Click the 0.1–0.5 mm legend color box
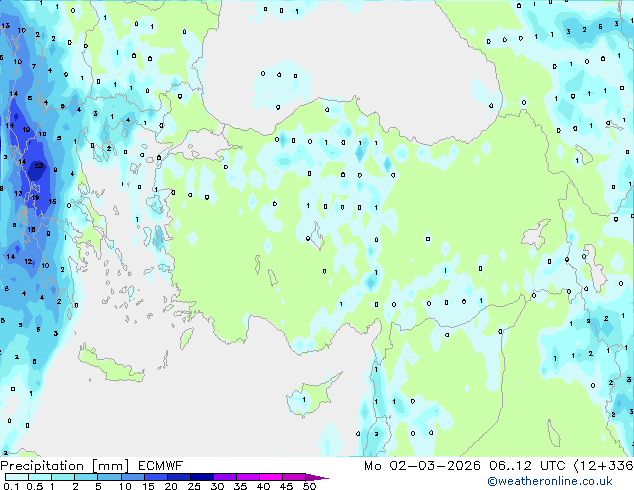Screen dimensions: 634x490 tap(17, 477)
